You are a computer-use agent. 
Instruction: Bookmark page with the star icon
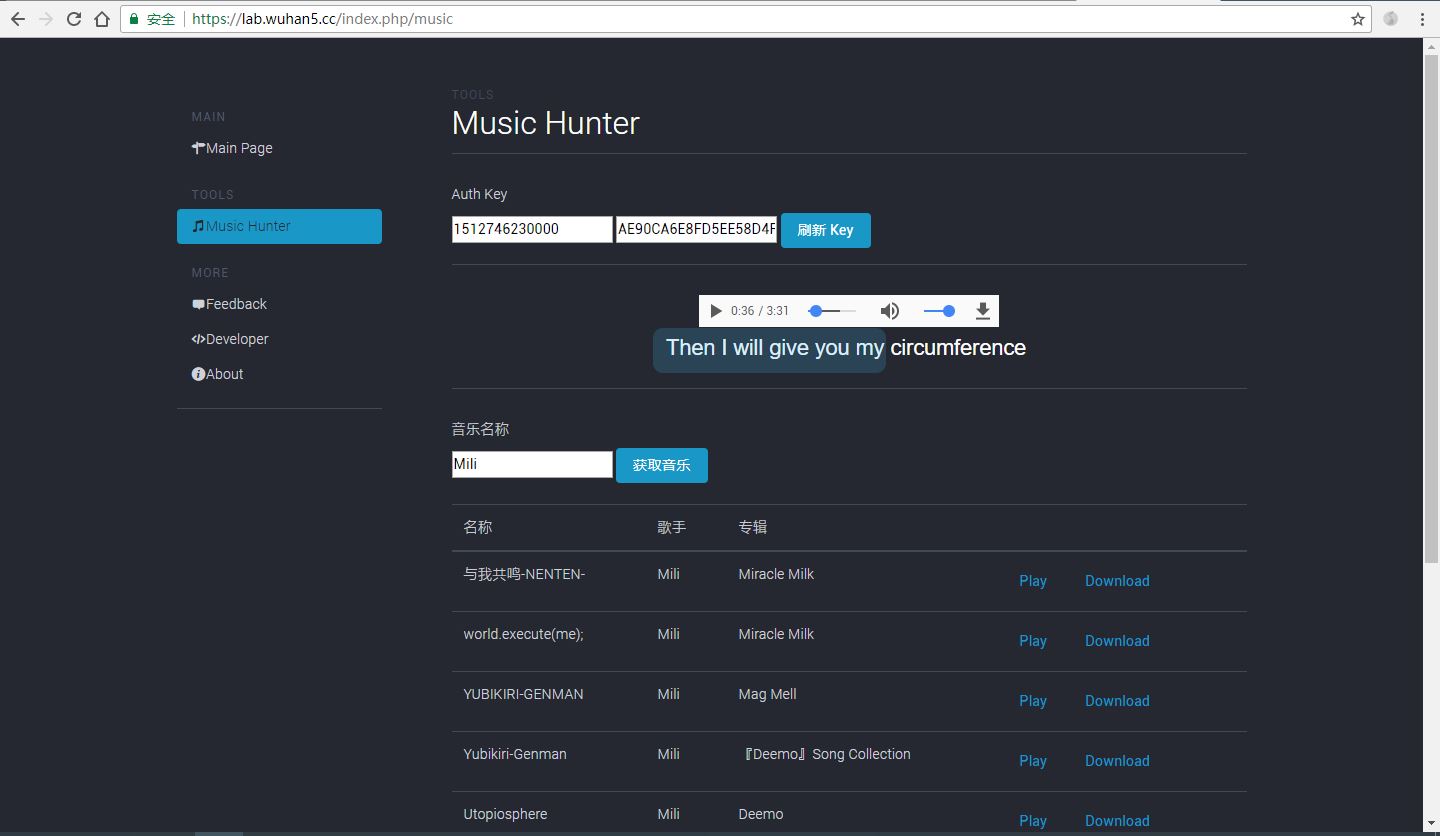(x=1357, y=19)
